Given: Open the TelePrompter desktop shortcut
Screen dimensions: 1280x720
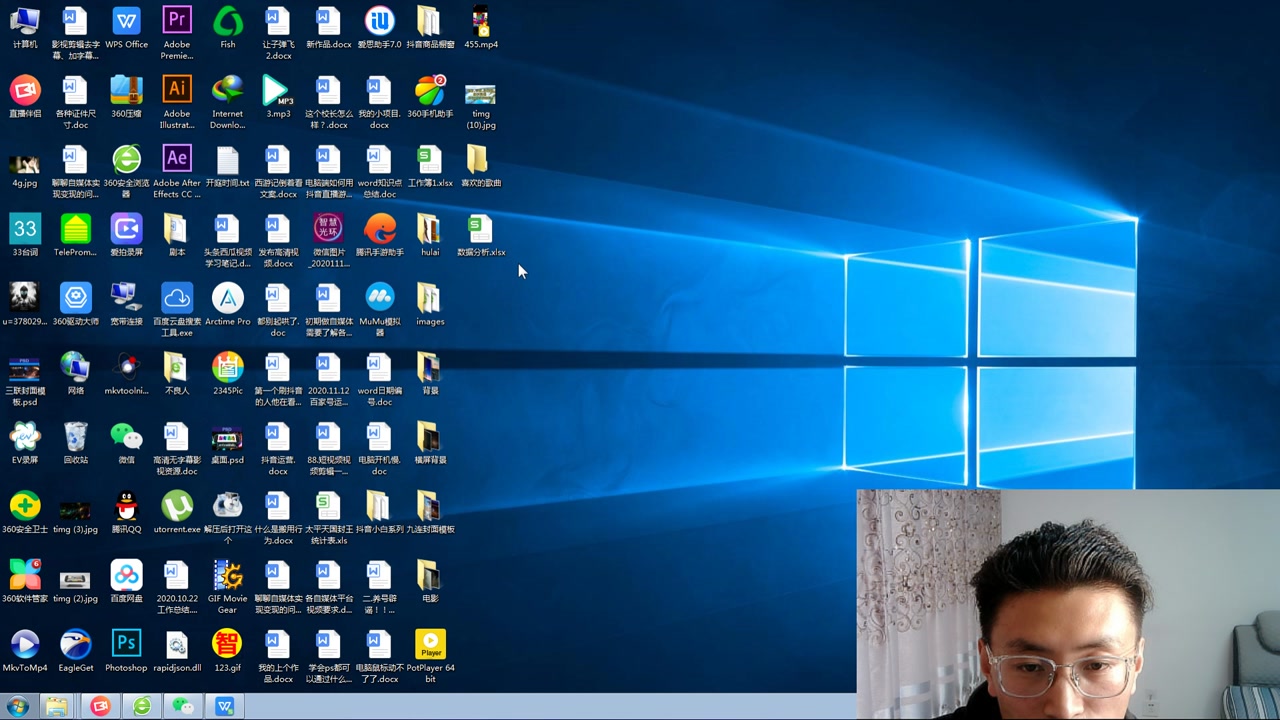Looking at the screenshot, I should (x=76, y=235).
